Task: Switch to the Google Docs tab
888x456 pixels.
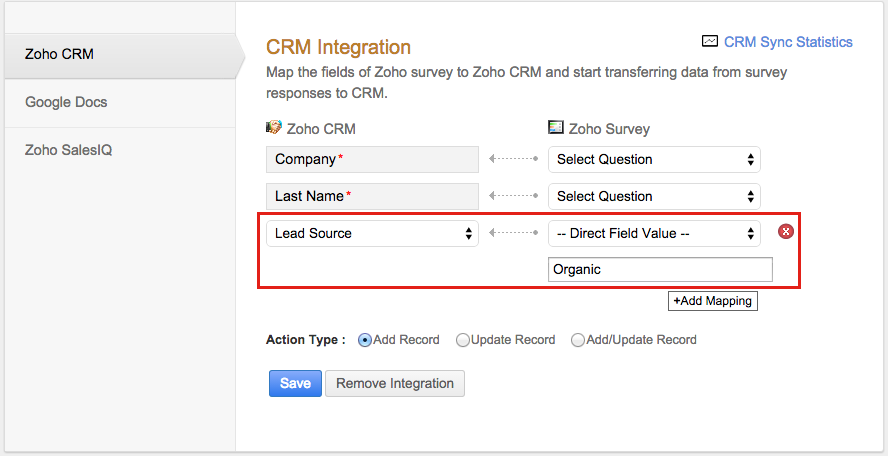Action: pos(66,102)
